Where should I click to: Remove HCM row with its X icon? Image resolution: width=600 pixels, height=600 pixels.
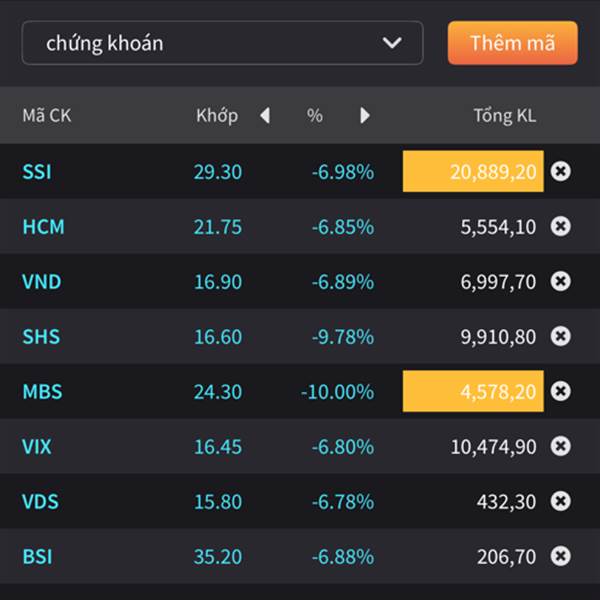click(561, 227)
